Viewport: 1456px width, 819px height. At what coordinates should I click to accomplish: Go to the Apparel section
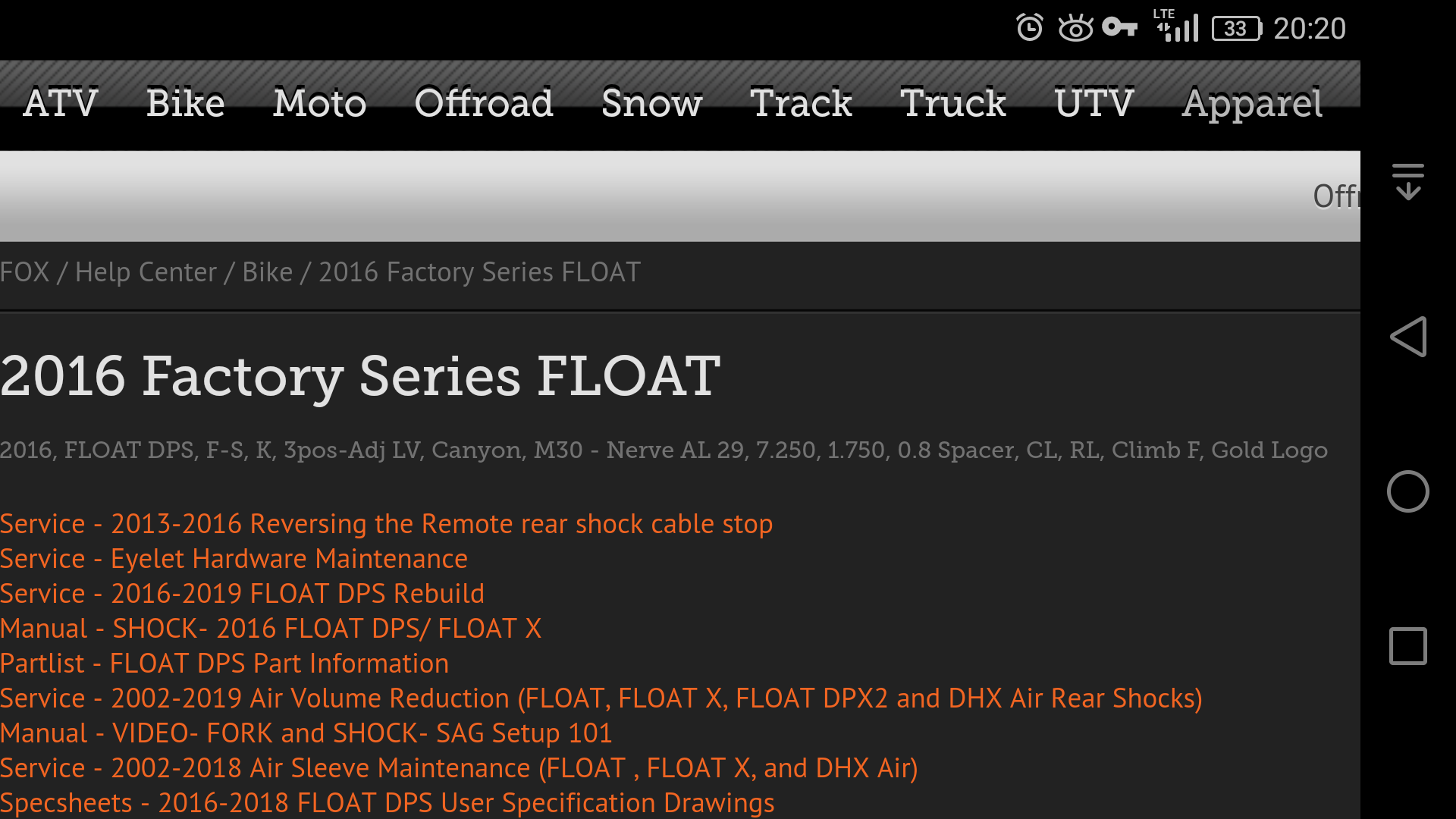[x=1252, y=105]
